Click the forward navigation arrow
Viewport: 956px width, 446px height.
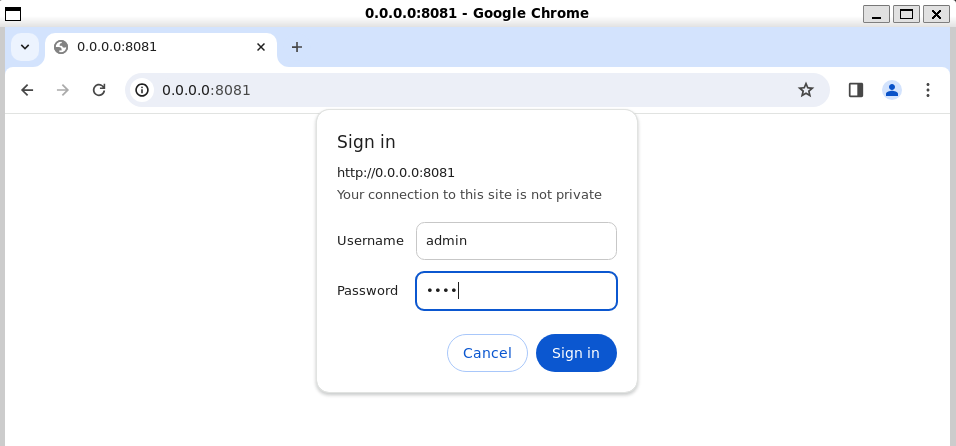[63, 90]
